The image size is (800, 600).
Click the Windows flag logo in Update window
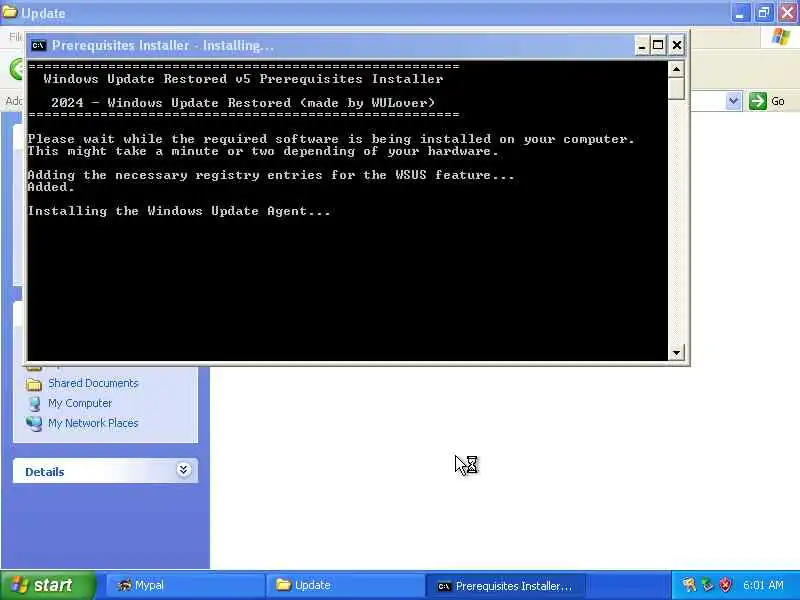tap(781, 37)
